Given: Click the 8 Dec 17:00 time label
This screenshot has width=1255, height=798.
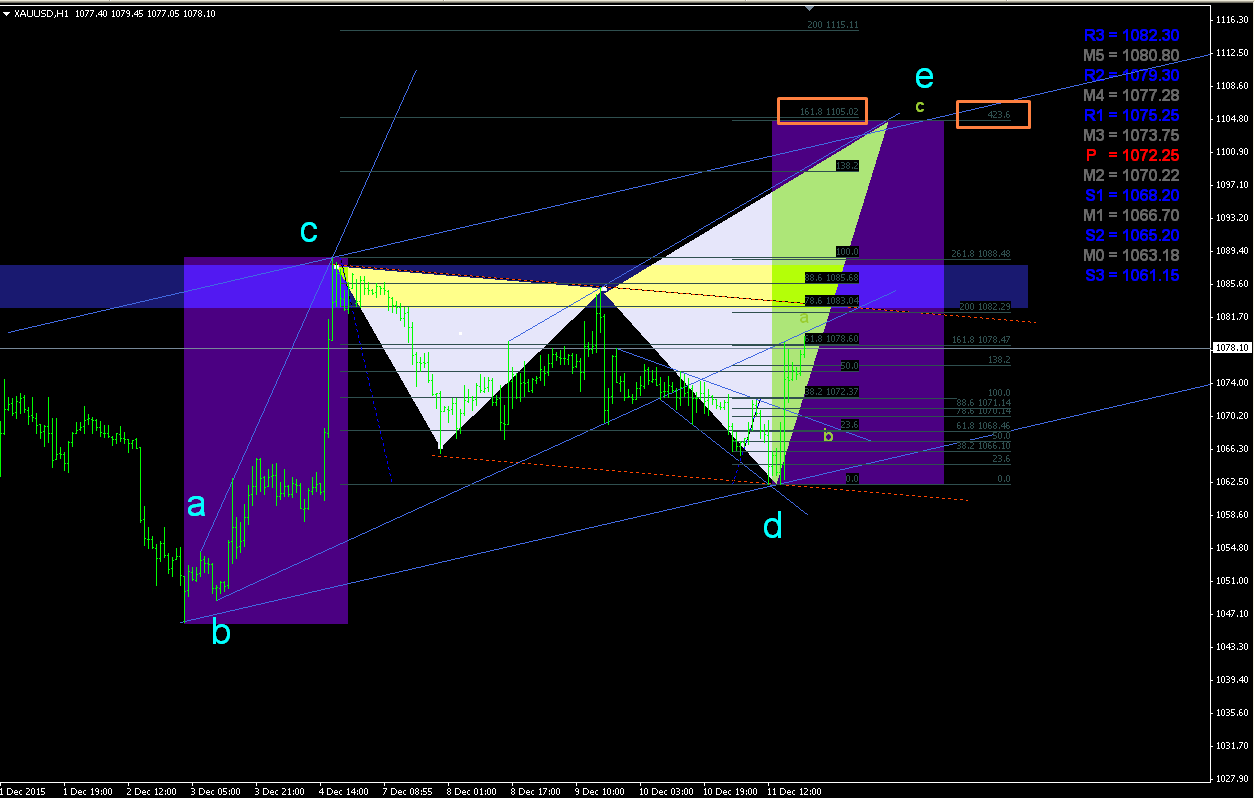Looking at the screenshot, I should [536, 791].
